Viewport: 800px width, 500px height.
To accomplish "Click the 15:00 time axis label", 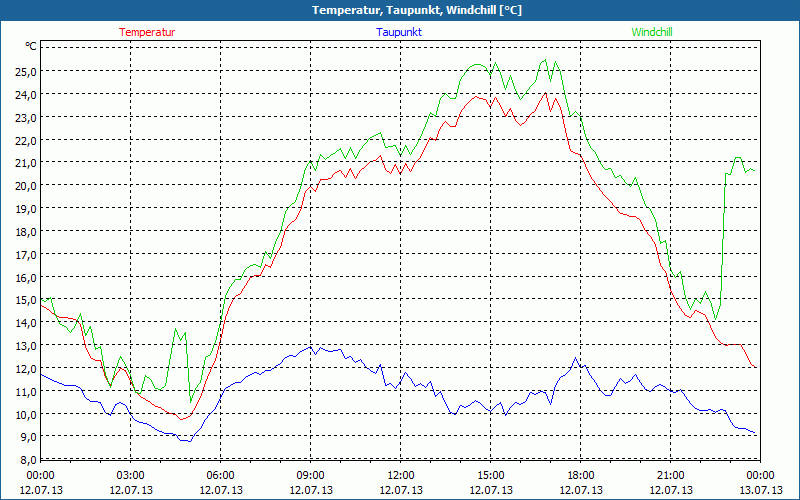I will tap(490, 476).
